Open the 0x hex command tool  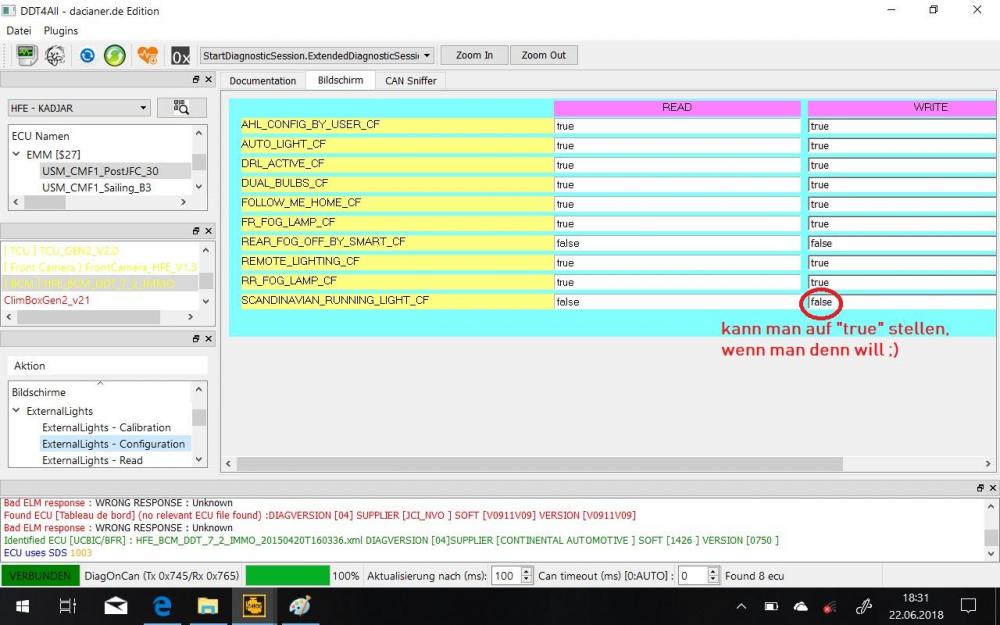coord(180,56)
